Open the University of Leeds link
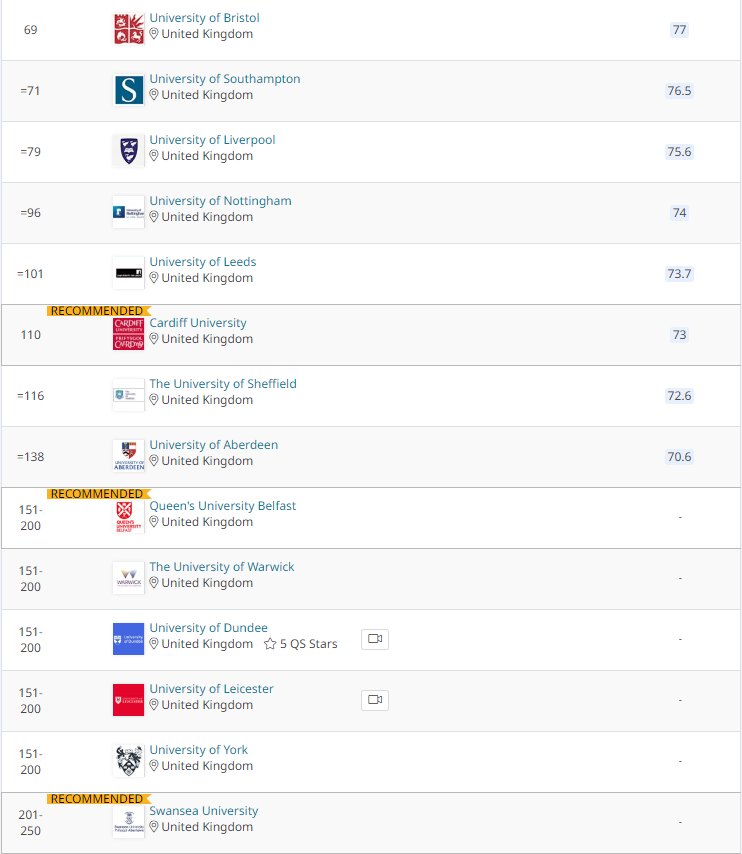Image resolution: width=742 pixels, height=854 pixels. click(203, 262)
